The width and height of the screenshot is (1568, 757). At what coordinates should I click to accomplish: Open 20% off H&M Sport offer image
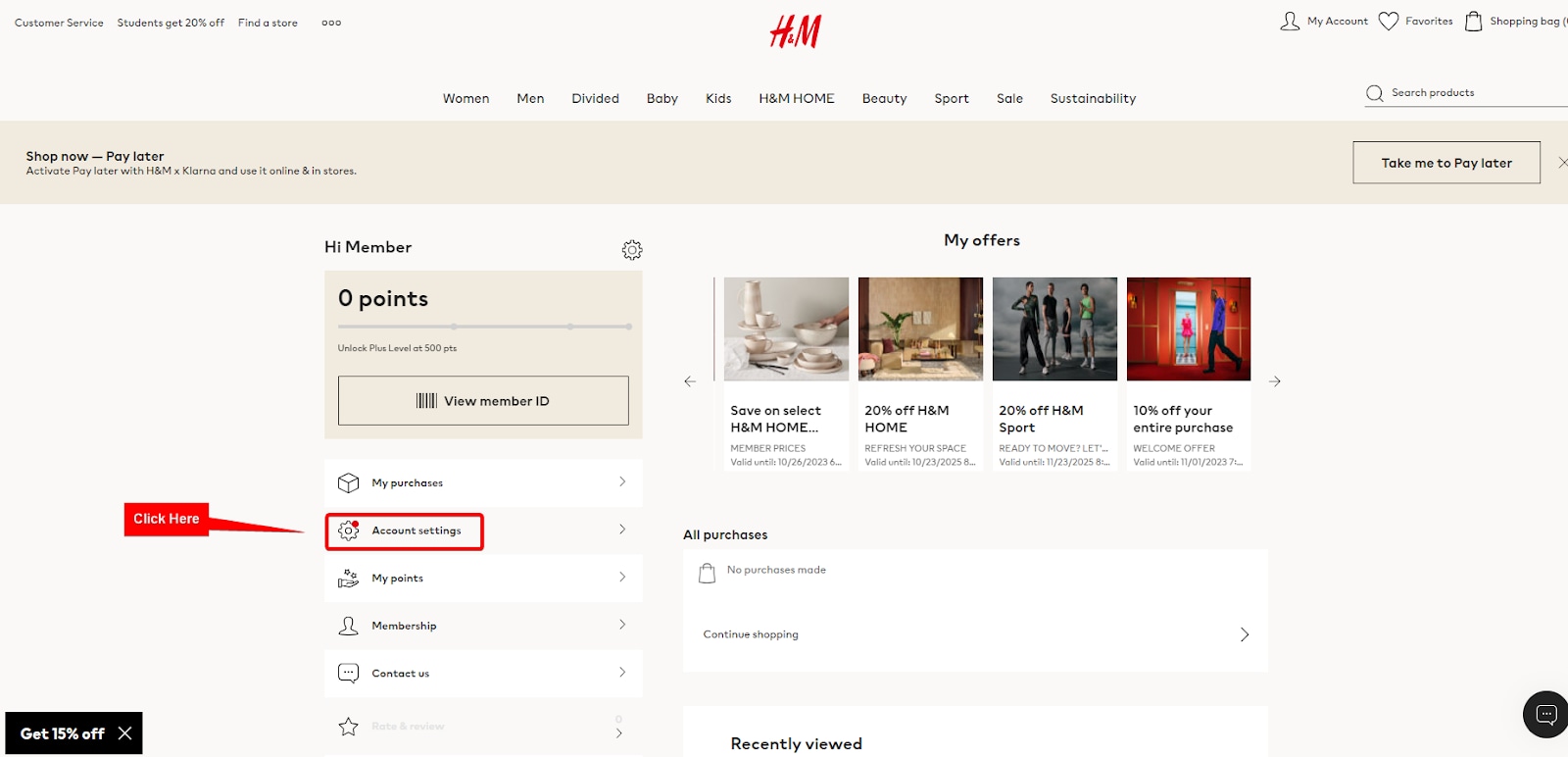pyautogui.click(x=1054, y=328)
